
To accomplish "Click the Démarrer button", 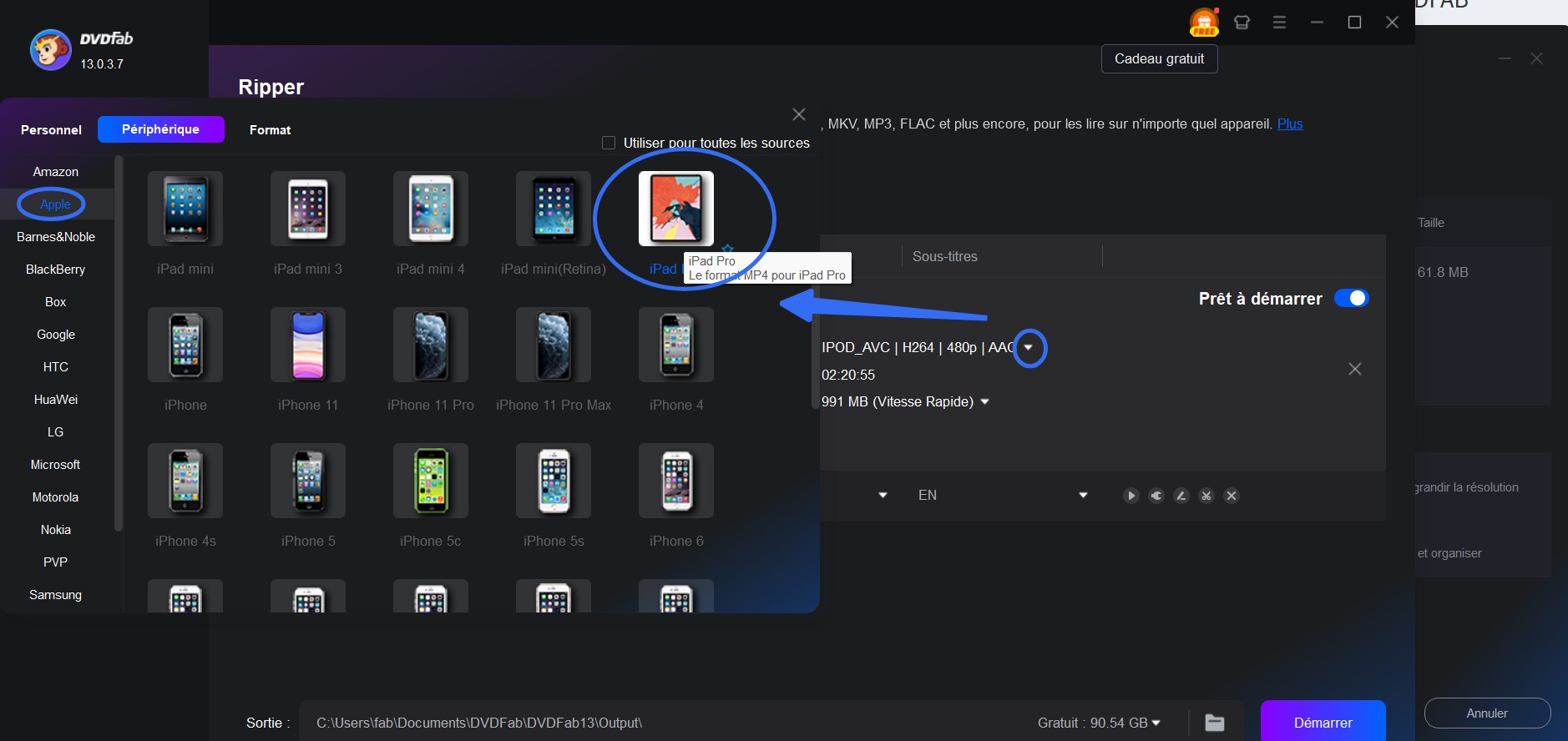I will pos(1323,722).
